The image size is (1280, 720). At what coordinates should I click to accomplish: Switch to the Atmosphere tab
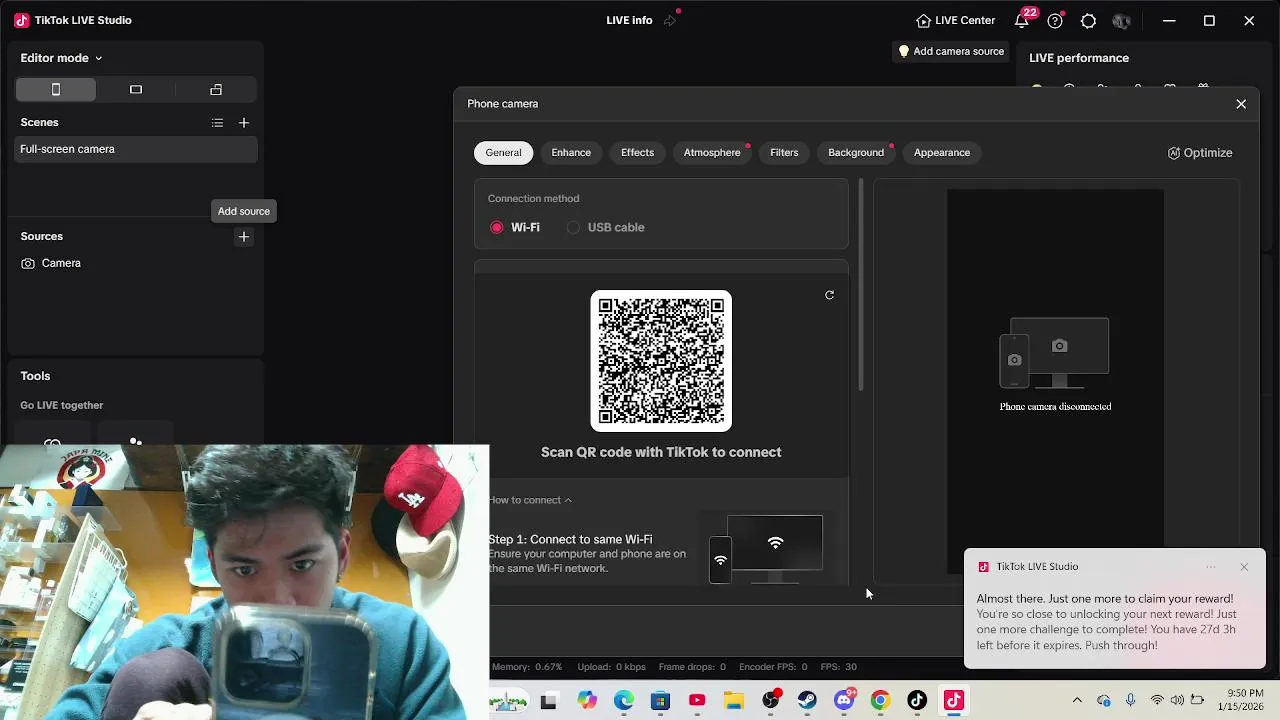point(712,153)
